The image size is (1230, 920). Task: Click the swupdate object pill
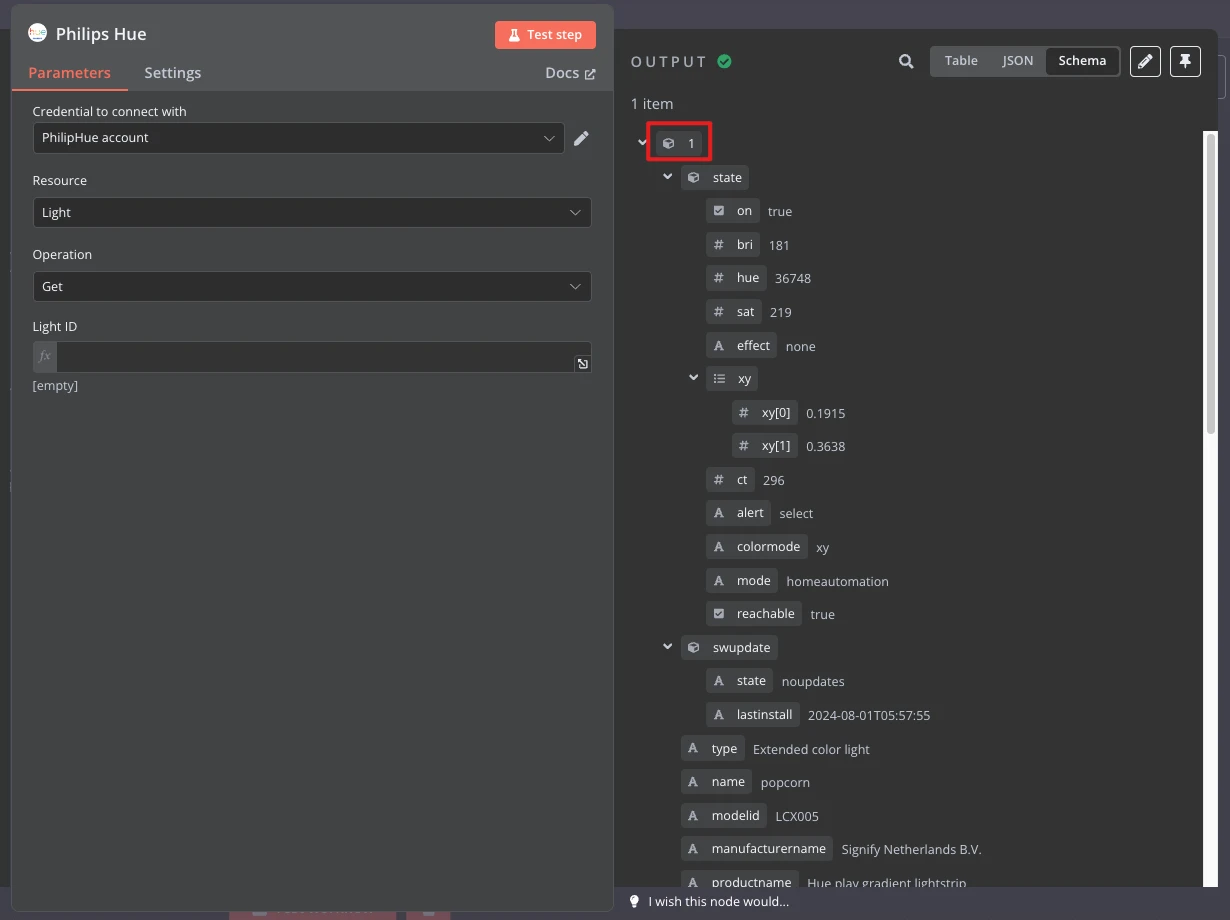tap(729, 648)
